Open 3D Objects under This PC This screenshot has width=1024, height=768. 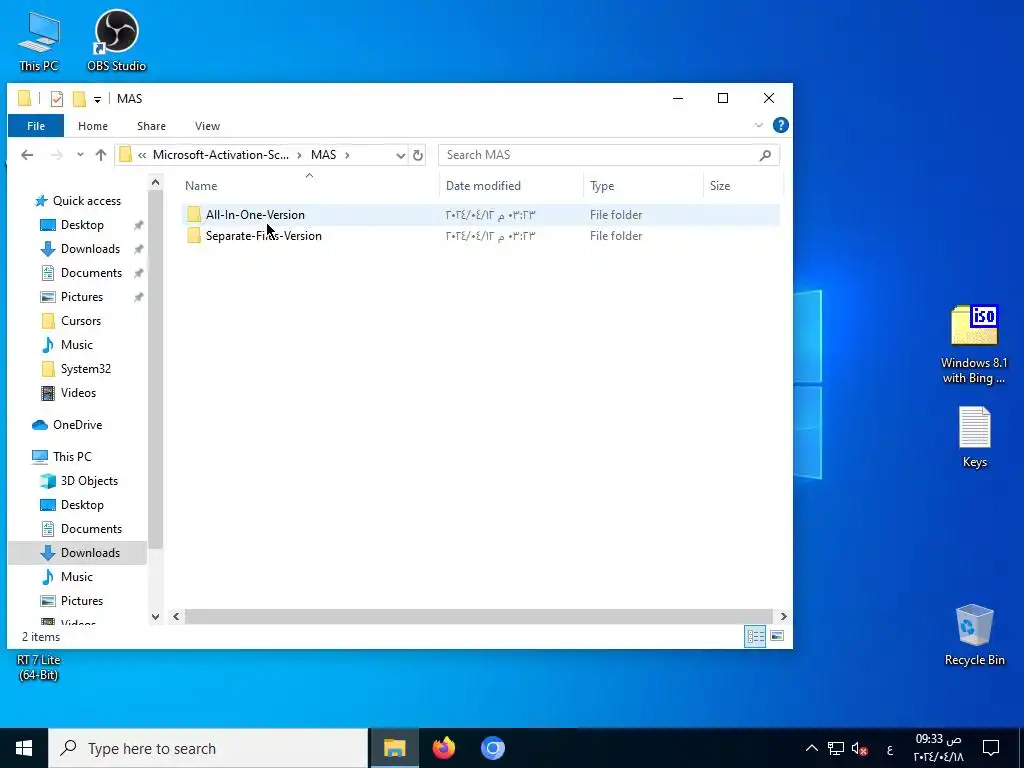89,481
